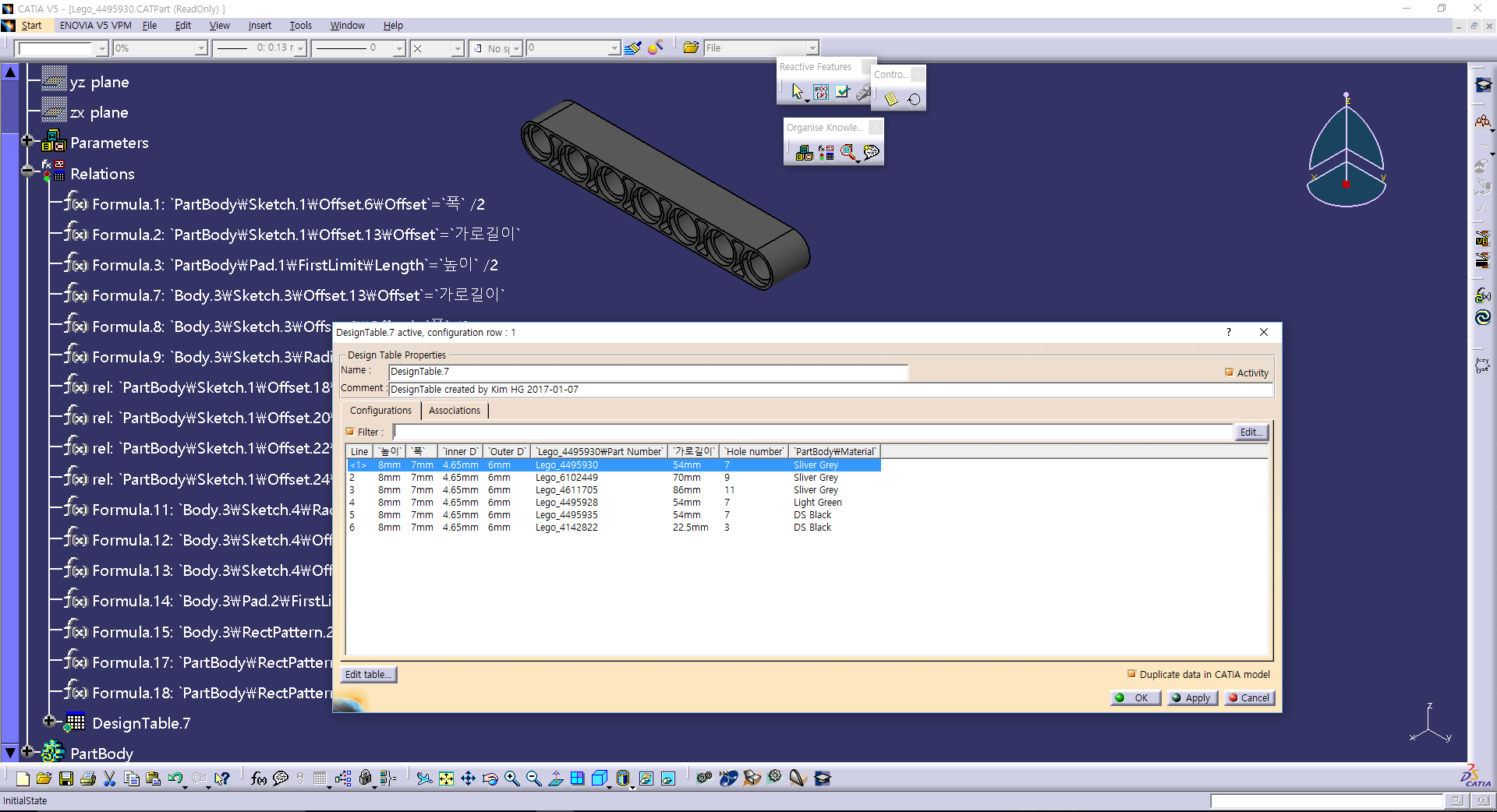Click the painter brush icon in top toolbar
The width and height of the screenshot is (1497, 812).
[x=632, y=48]
